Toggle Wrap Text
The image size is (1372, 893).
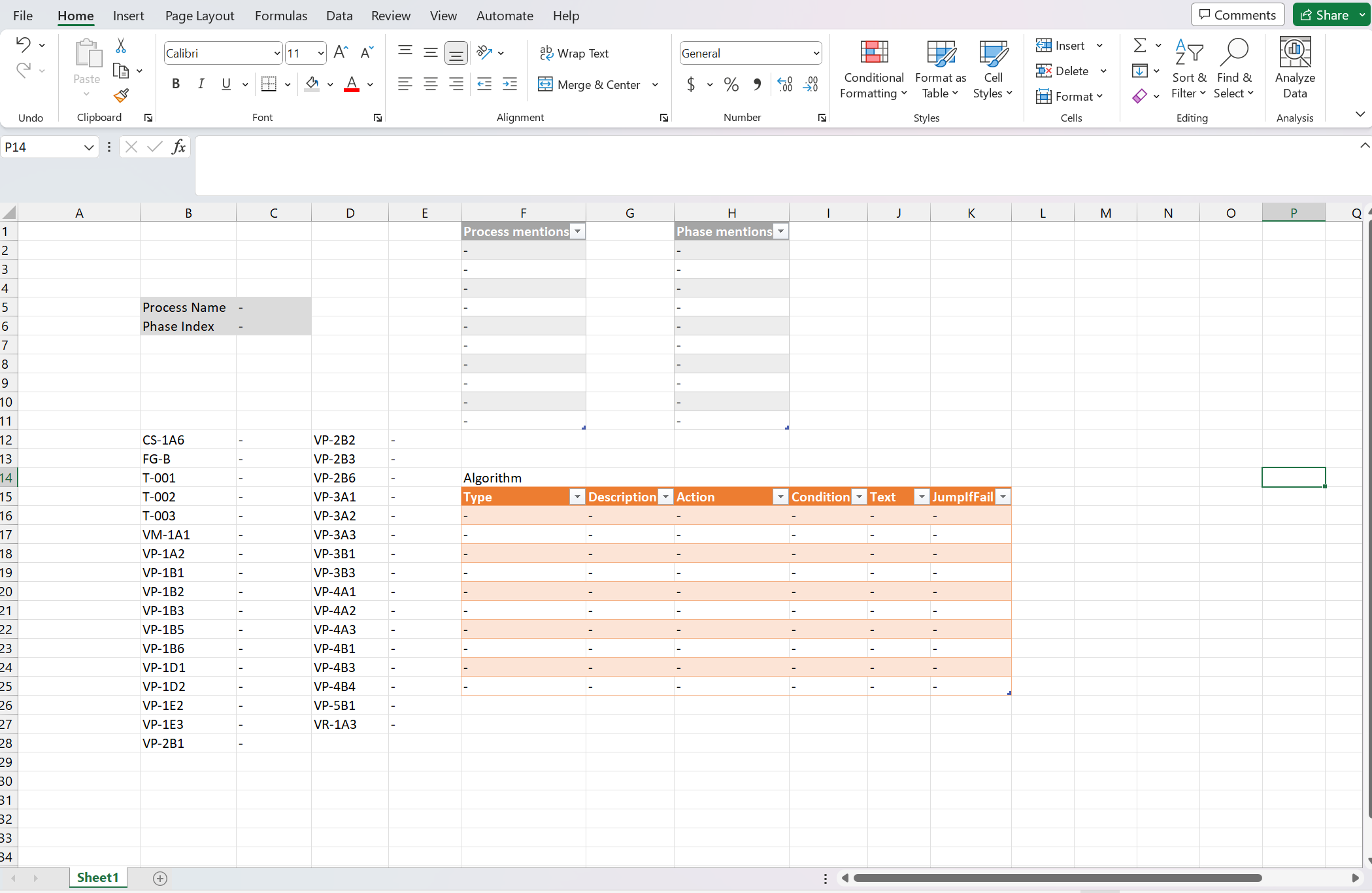pos(574,53)
